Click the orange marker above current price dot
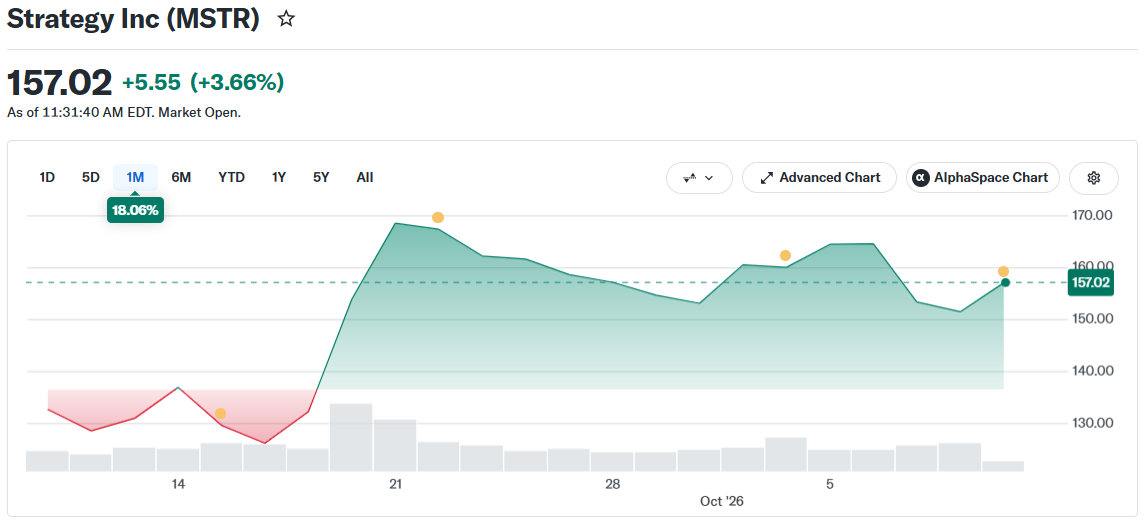The image size is (1146, 520). [x=1003, y=271]
